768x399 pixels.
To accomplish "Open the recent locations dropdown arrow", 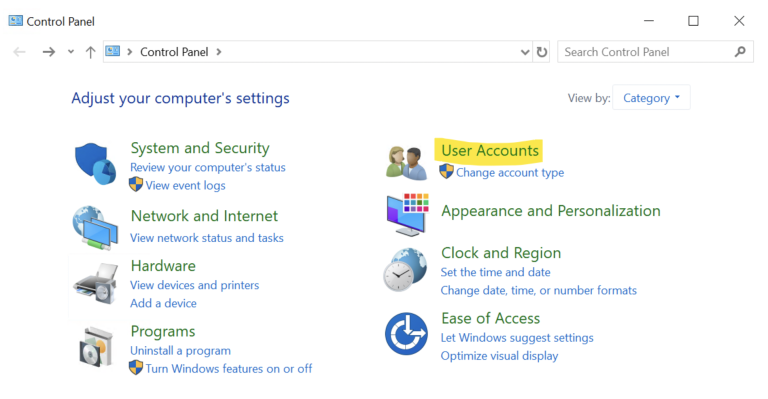I will [x=71, y=52].
